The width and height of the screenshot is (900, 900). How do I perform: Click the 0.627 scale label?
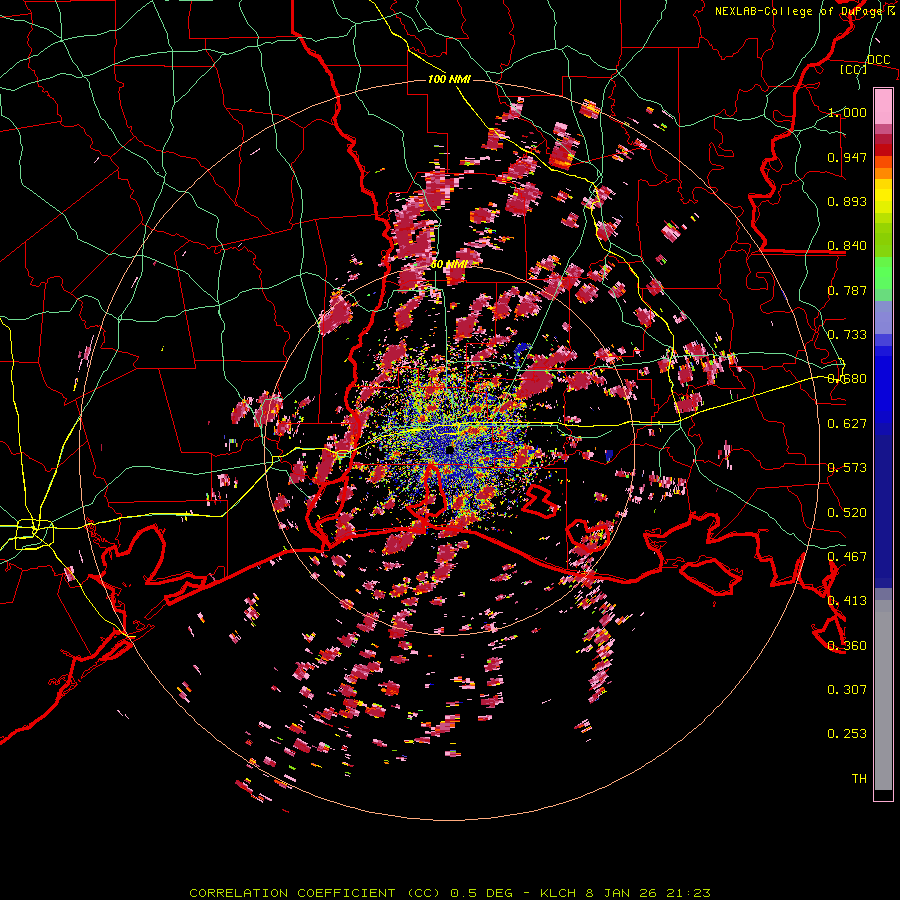[x=847, y=424]
